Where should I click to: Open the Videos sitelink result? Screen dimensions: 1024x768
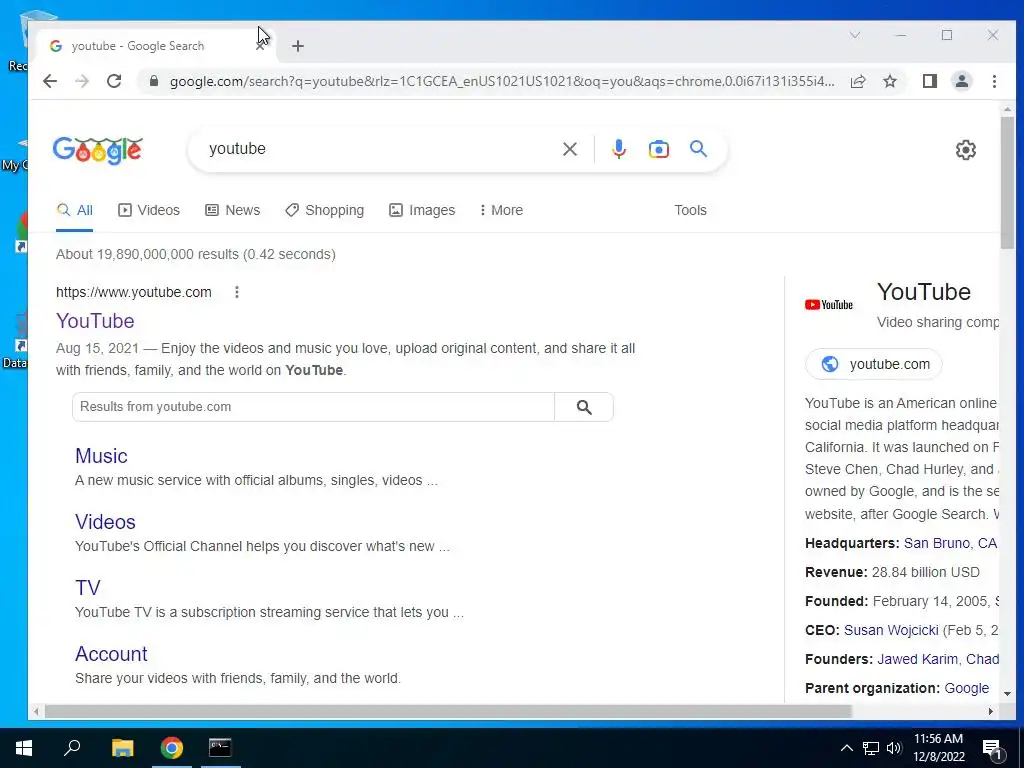[105, 522]
